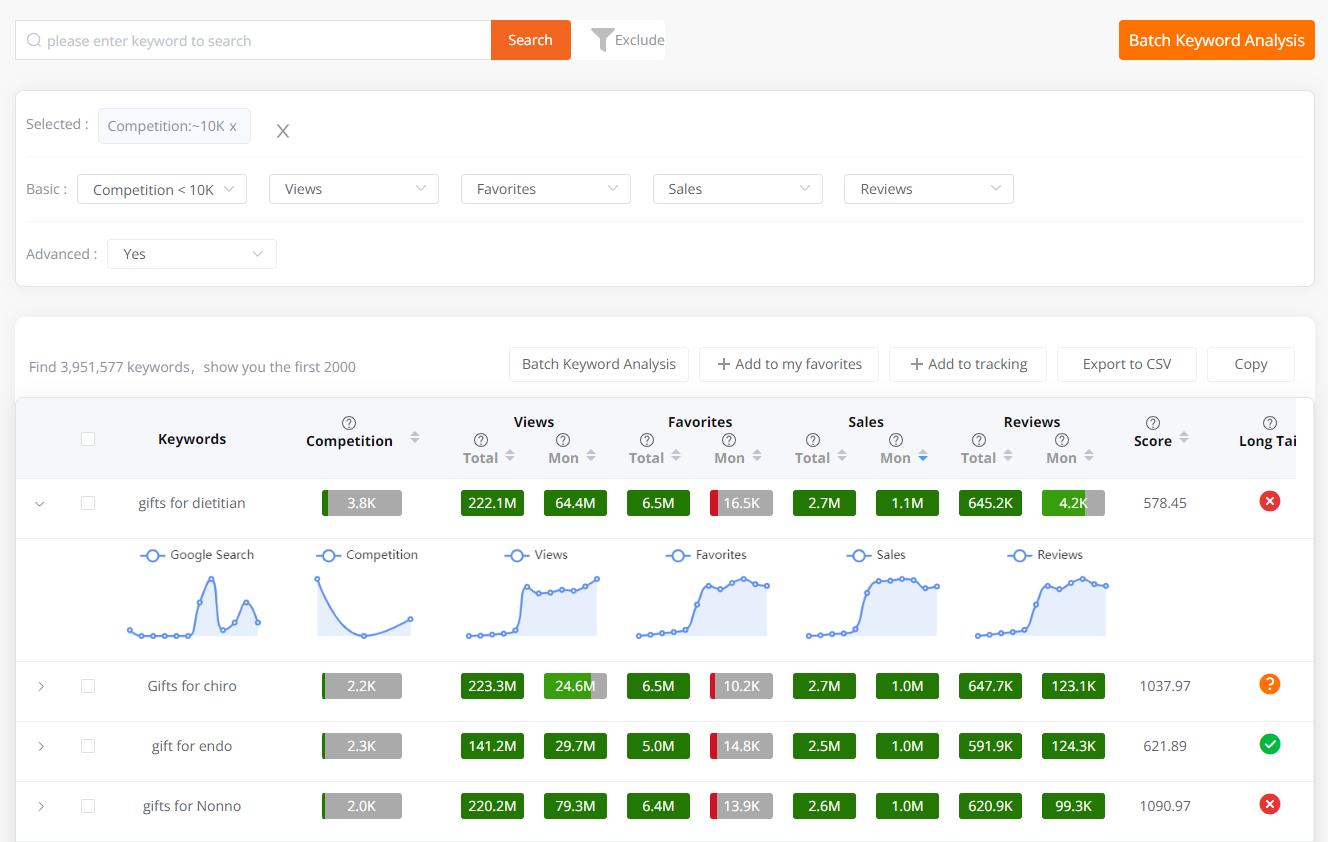Collapse the gifts for dietitian row

[40, 504]
